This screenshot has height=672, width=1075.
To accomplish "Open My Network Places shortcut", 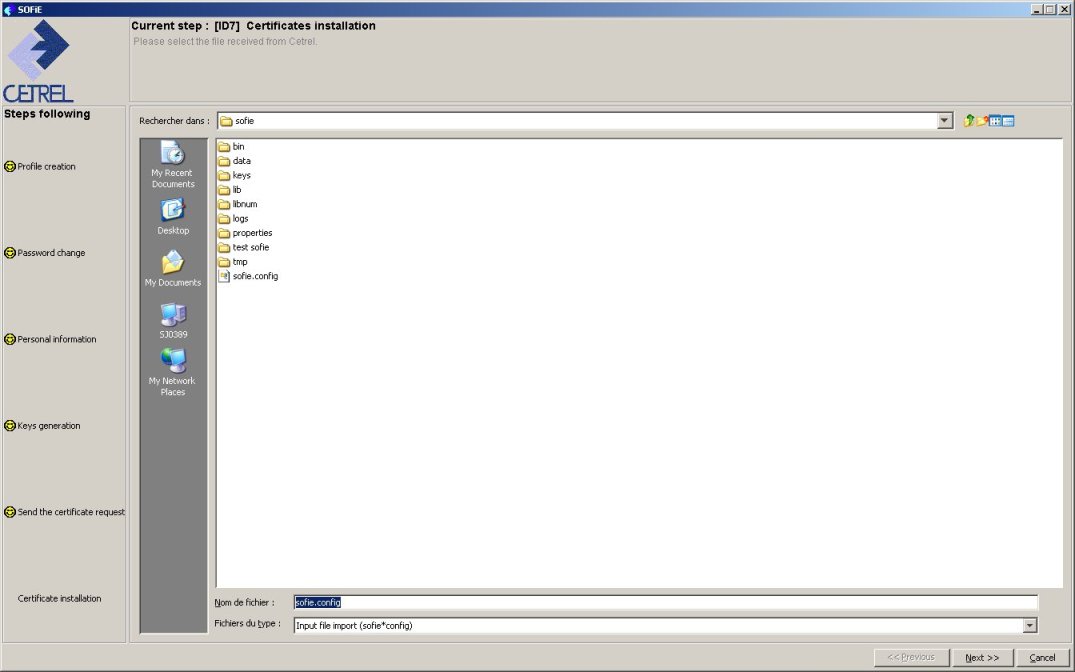I will [x=173, y=372].
